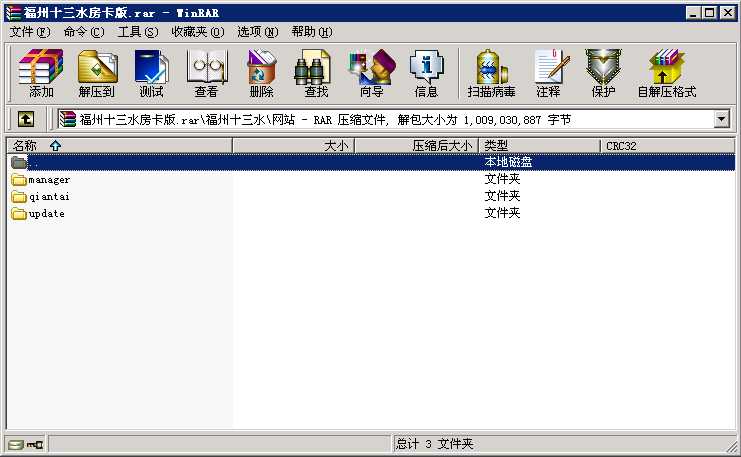Go up one level with the arrow button
Screen dimensions: 741x457
pyautogui.click(x=26, y=119)
